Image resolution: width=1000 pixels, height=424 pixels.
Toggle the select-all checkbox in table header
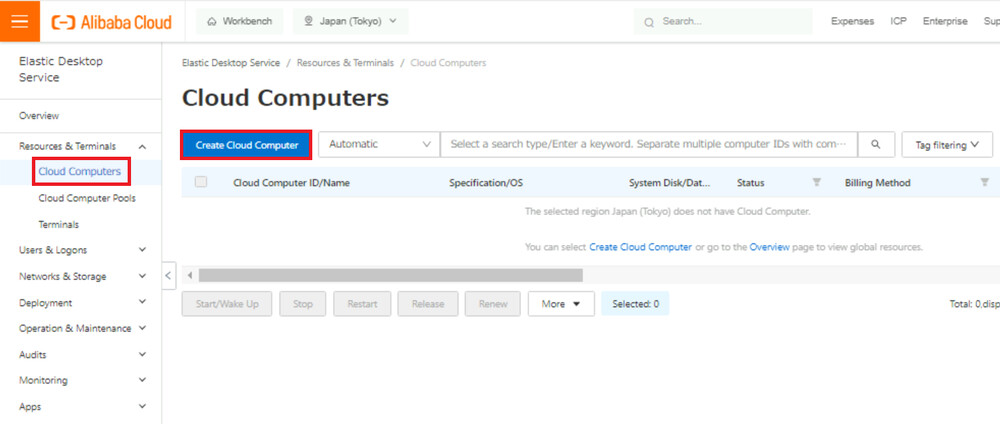(201, 182)
